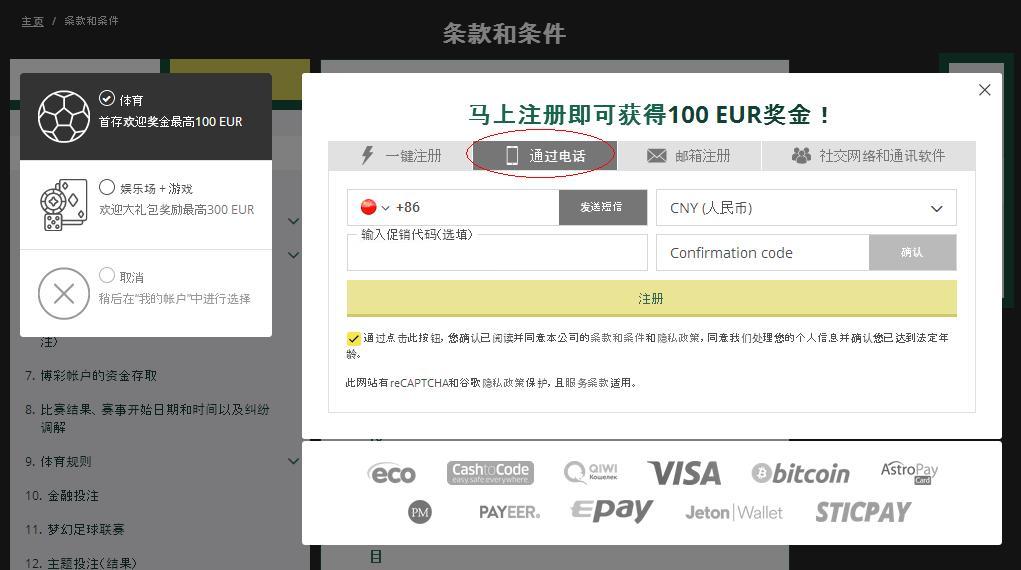Click the circled X cancel bonus icon
This screenshot has height=570, width=1021.
tap(64, 294)
